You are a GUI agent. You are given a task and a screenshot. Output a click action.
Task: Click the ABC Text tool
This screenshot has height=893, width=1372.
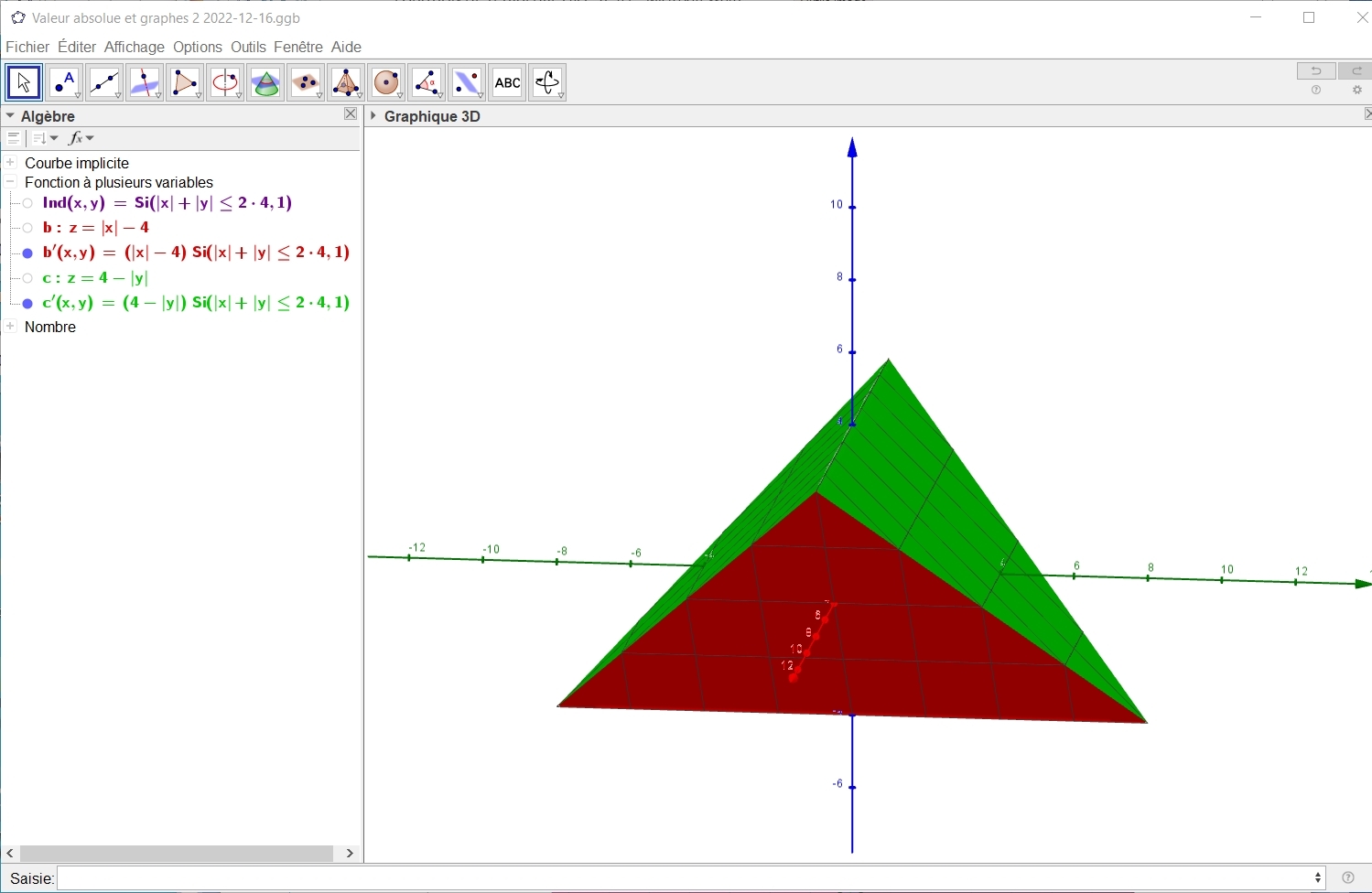(x=507, y=82)
